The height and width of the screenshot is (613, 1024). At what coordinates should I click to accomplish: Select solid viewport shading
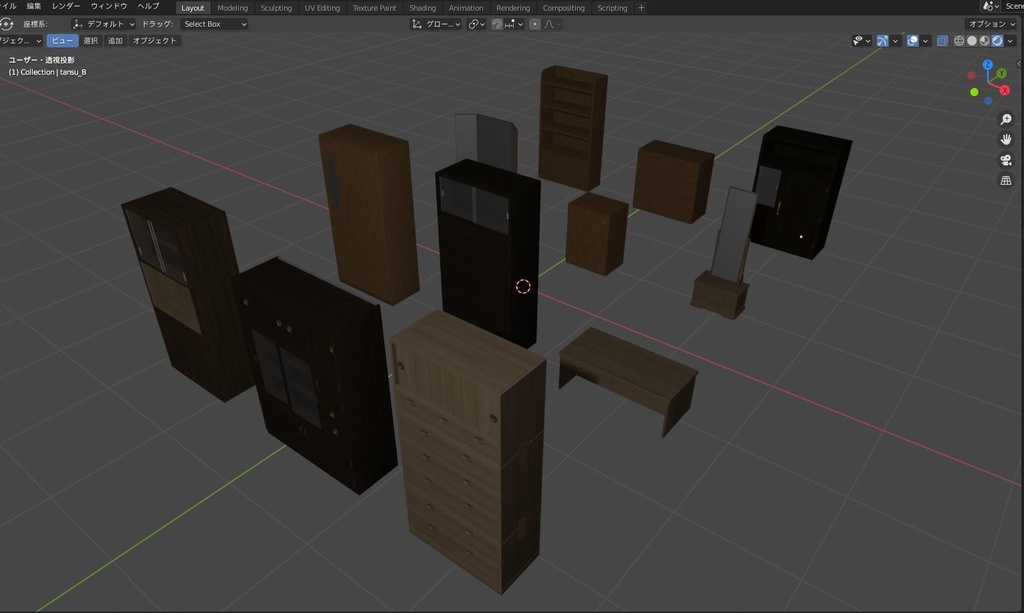pos(972,40)
